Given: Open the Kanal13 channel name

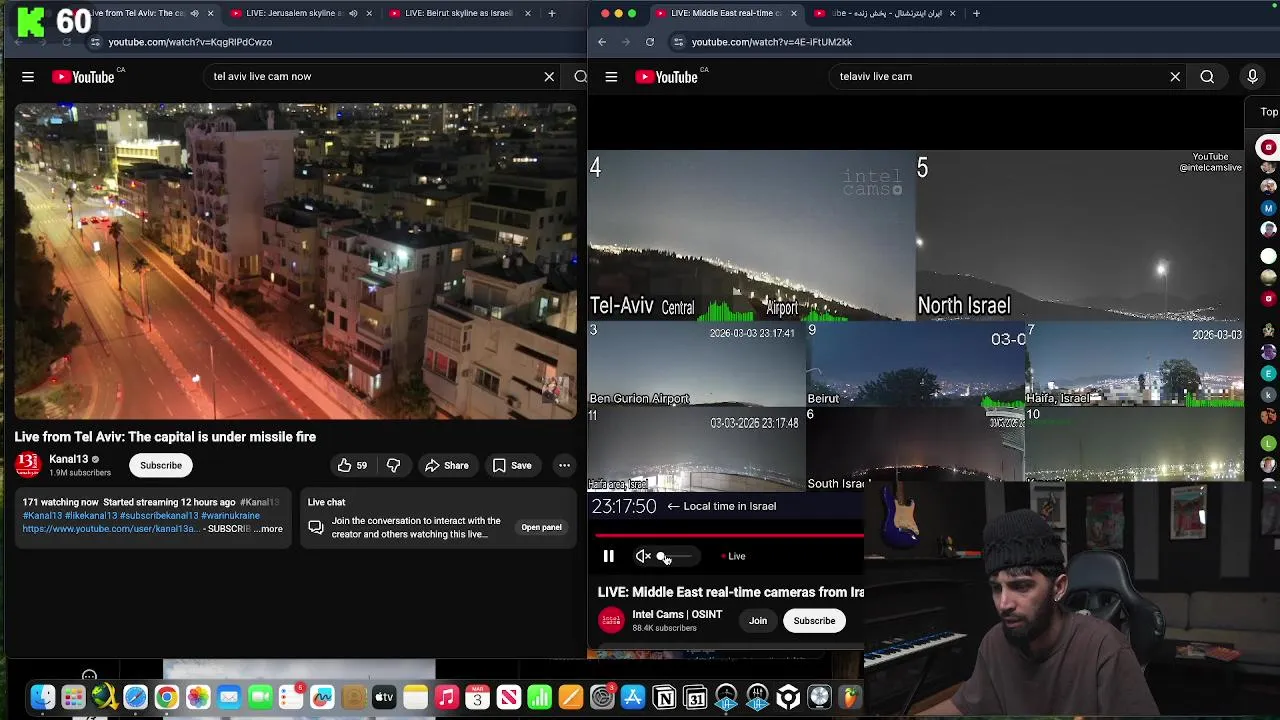Looking at the screenshot, I should pos(69,459).
